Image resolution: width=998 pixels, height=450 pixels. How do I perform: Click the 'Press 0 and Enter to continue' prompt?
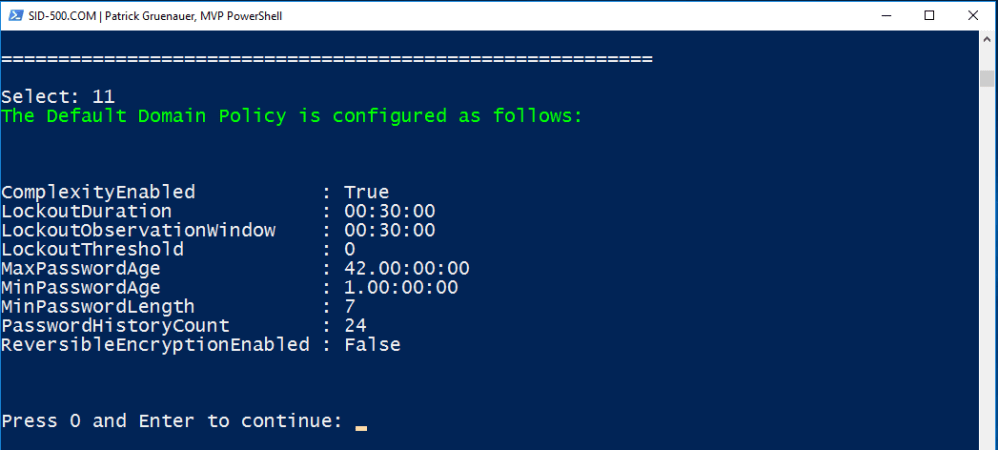click(x=172, y=421)
